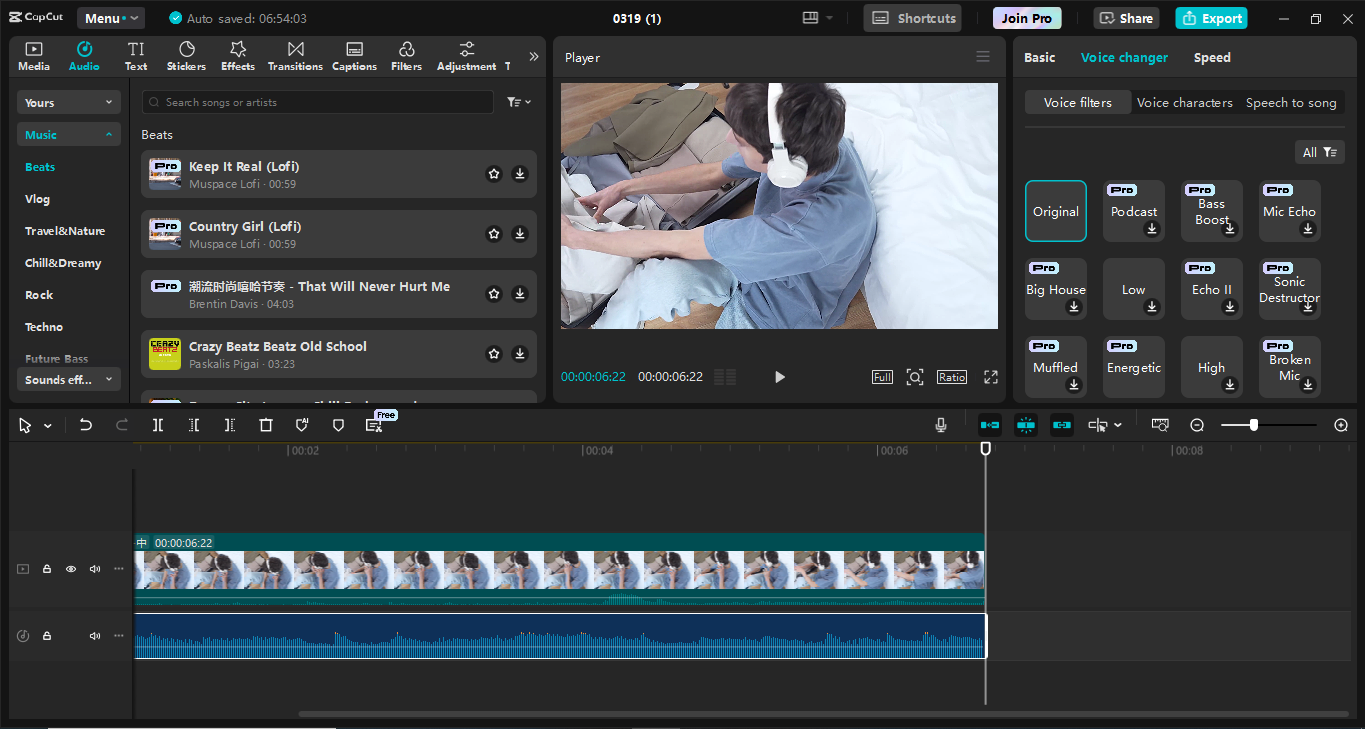Image resolution: width=1365 pixels, height=729 pixels.
Task: Open the Transitions panel
Action: tap(294, 55)
